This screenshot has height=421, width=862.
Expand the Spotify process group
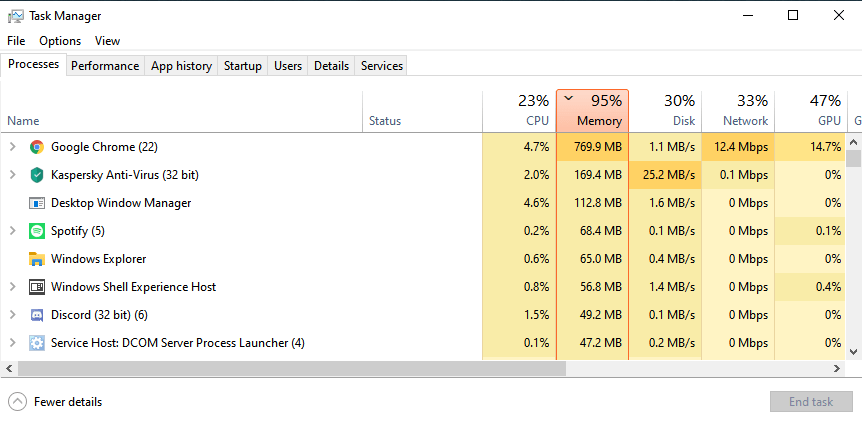tap(12, 231)
